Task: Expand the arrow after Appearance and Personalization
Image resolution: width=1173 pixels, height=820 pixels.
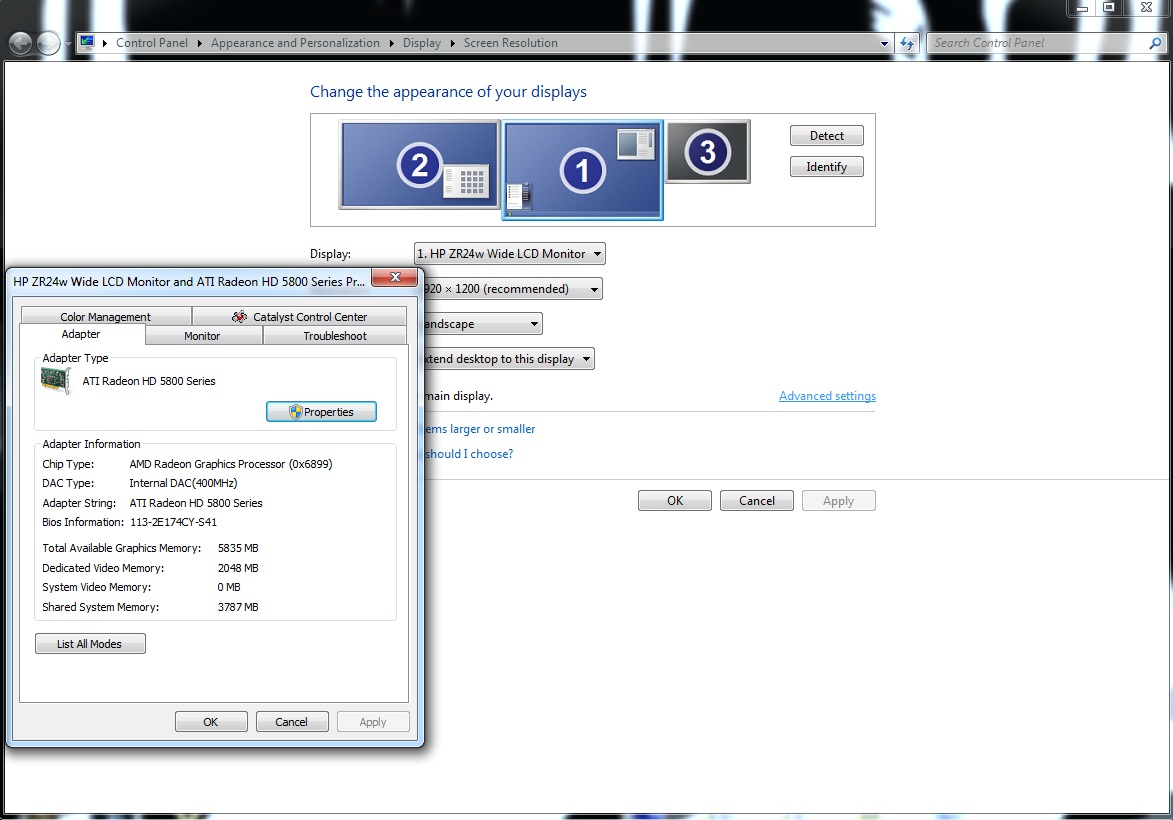Action: [x=391, y=43]
